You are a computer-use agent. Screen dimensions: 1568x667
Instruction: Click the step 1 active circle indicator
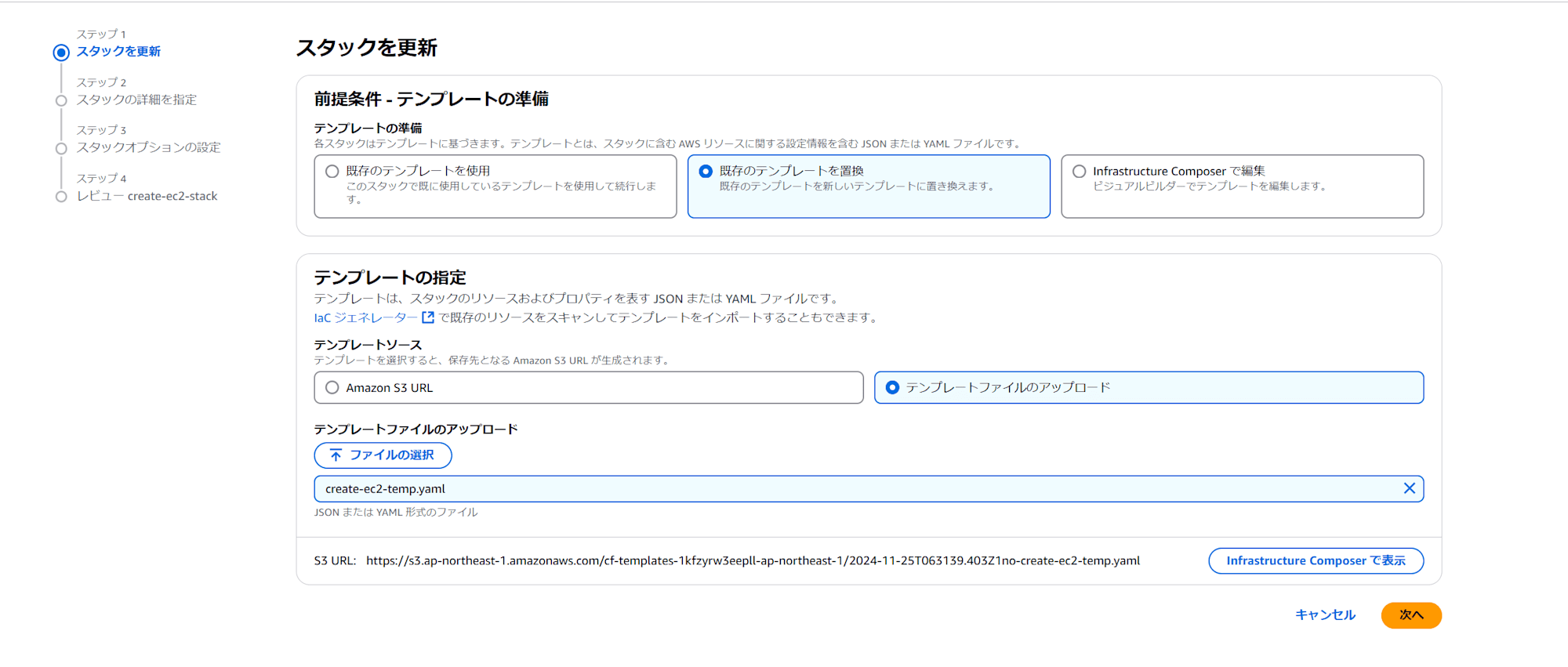tap(61, 53)
